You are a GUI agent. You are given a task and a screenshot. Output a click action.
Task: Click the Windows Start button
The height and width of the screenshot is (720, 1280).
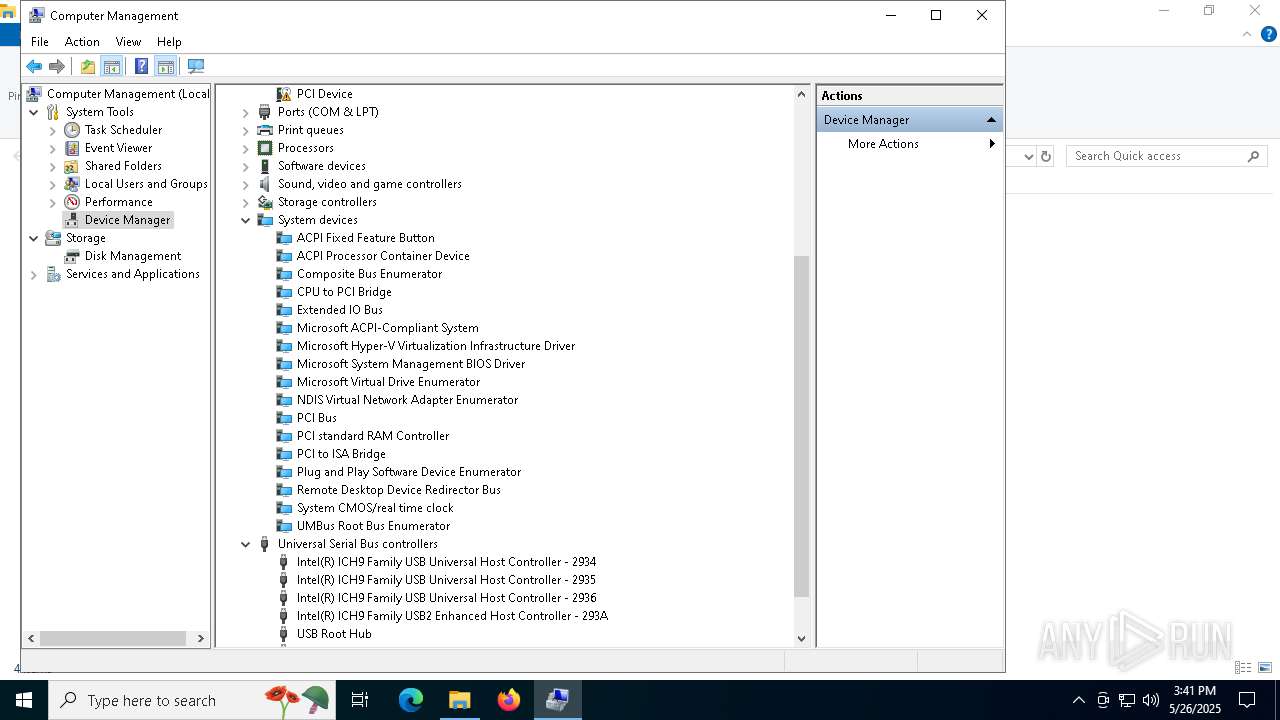(24, 700)
